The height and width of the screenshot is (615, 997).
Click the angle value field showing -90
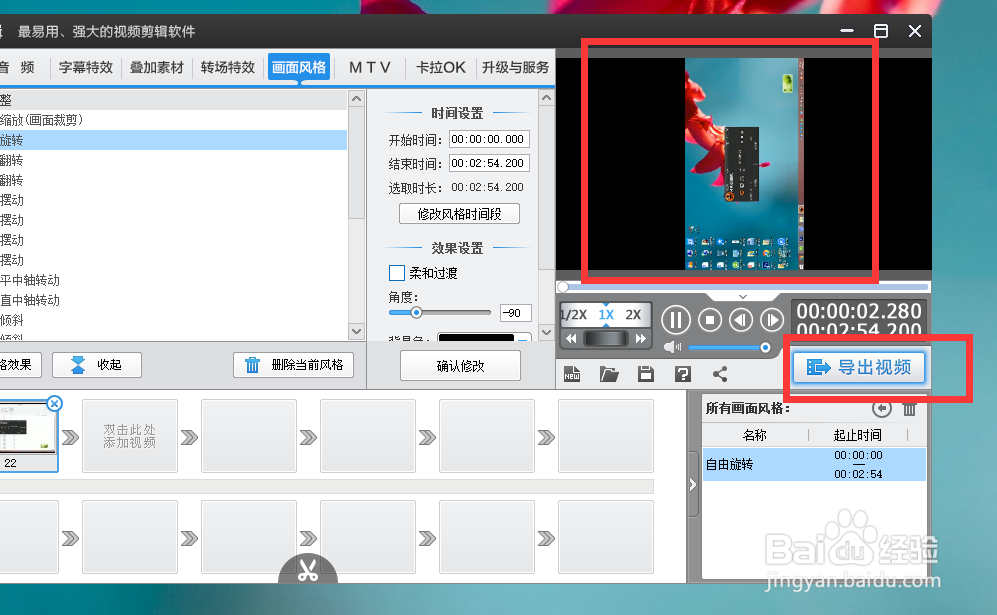pos(516,313)
